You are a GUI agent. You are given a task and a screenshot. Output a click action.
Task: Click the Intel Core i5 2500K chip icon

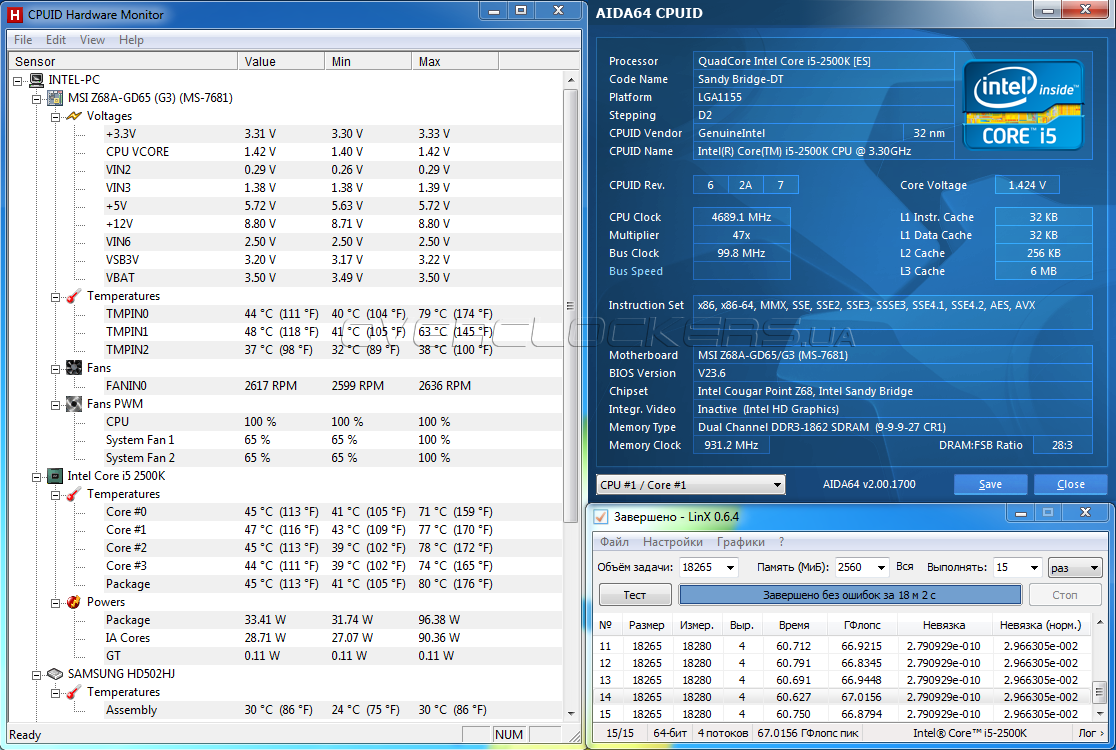pyautogui.click(x=56, y=476)
